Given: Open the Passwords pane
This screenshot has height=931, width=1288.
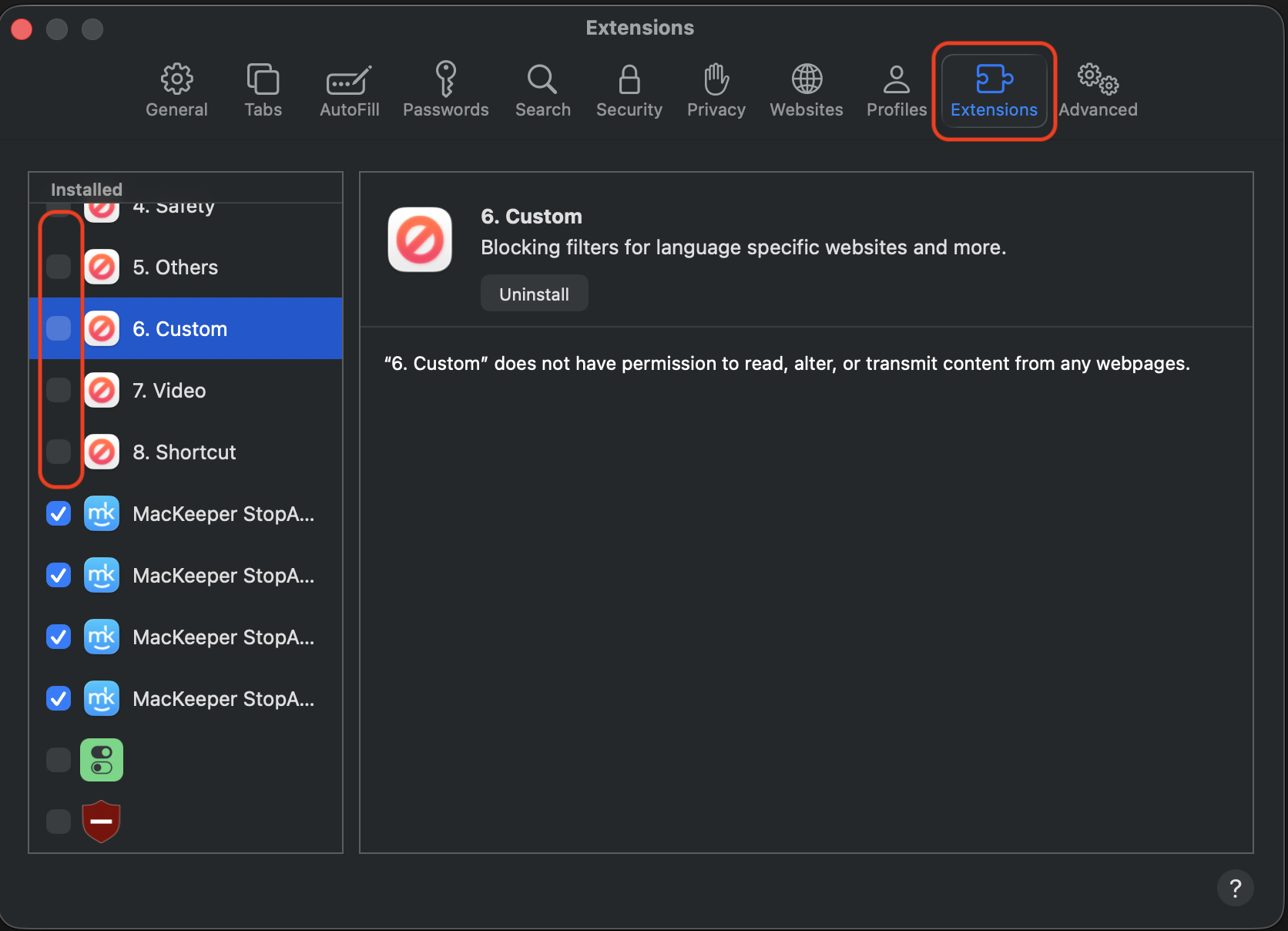Looking at the screenshot, I should pyautogui.click(x=445, y=90).
